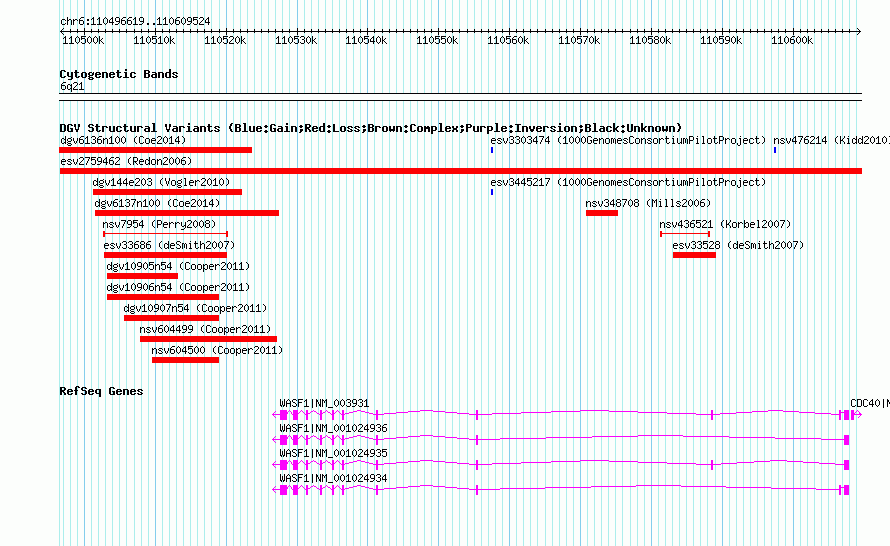
Task: Click the blue gain marker under esv3303474
Action: coord(492,150)
